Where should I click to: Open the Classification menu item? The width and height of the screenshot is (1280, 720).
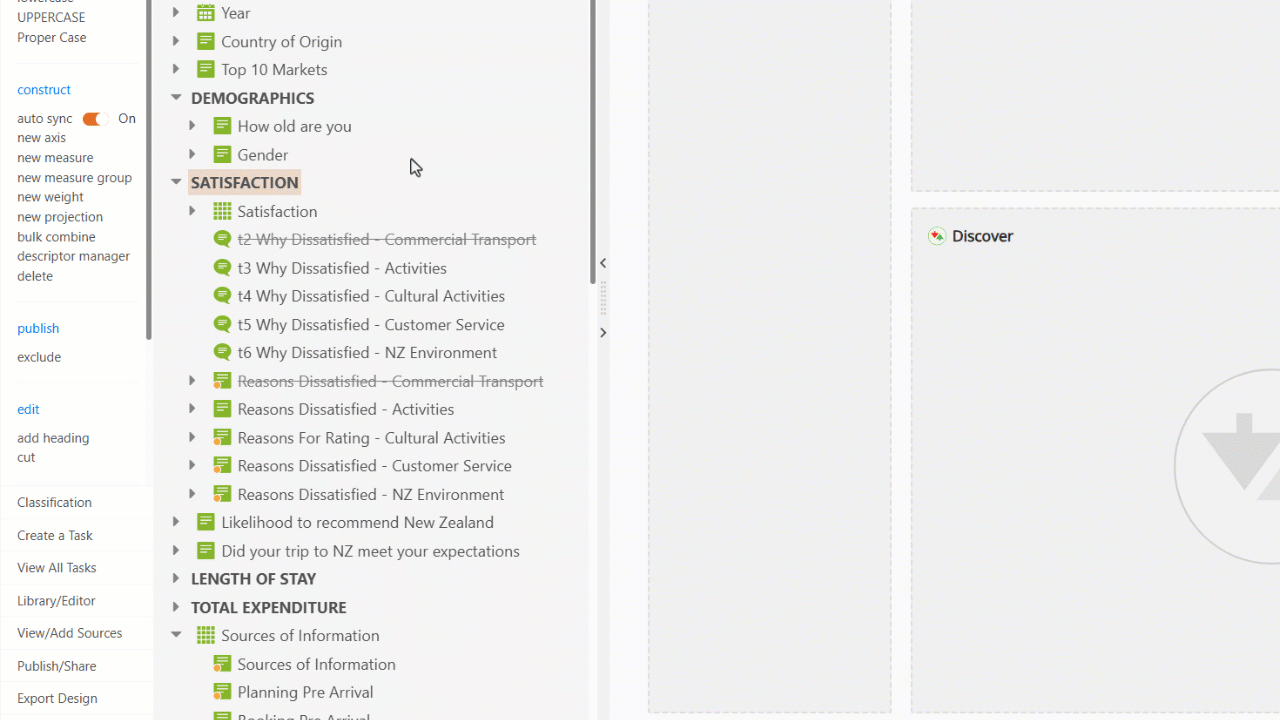tap(54, 503)
